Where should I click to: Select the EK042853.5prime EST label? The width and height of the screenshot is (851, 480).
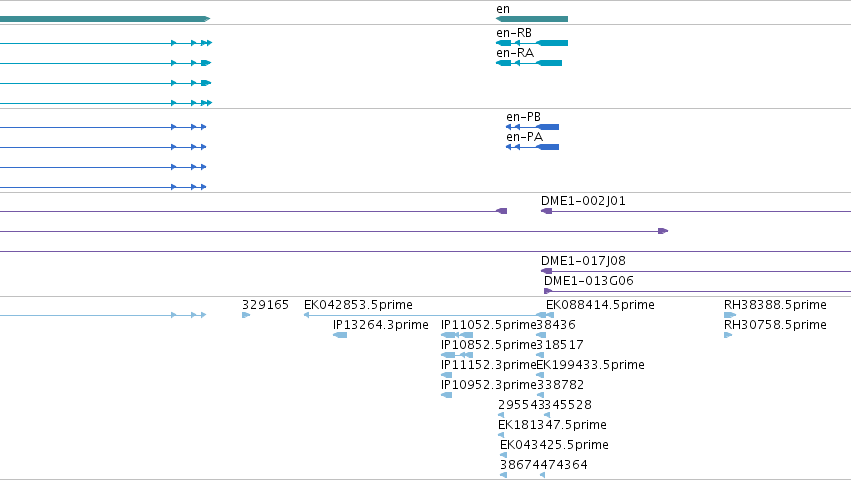coord(358,305)
